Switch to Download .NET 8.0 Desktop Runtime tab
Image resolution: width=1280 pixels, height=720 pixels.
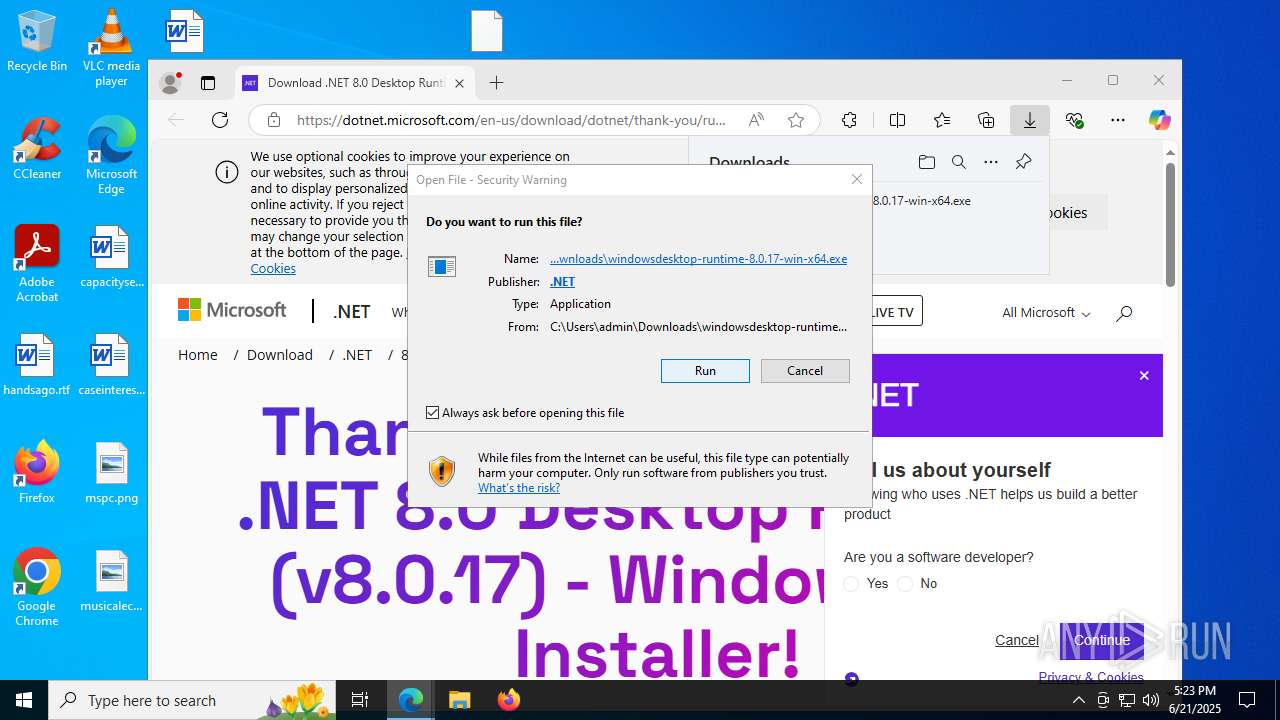(x=356, y=83)
